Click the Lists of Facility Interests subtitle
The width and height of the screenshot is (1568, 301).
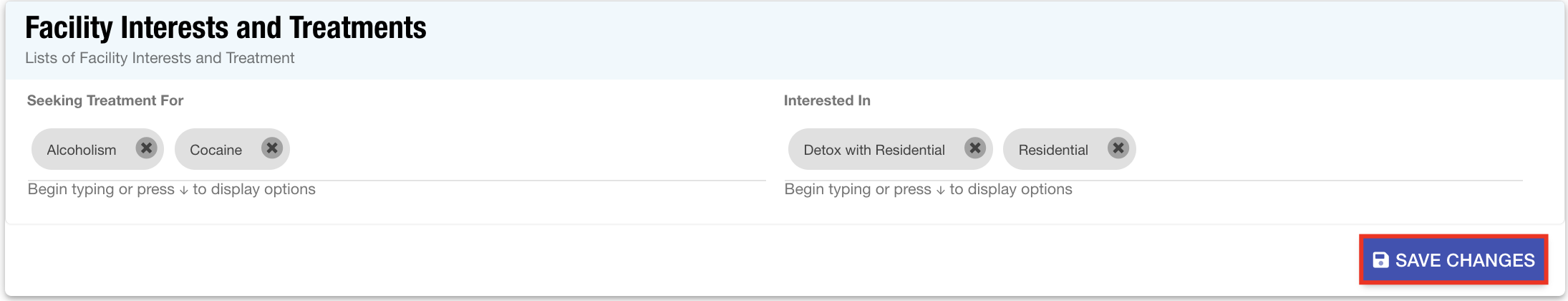coord(160,58)
